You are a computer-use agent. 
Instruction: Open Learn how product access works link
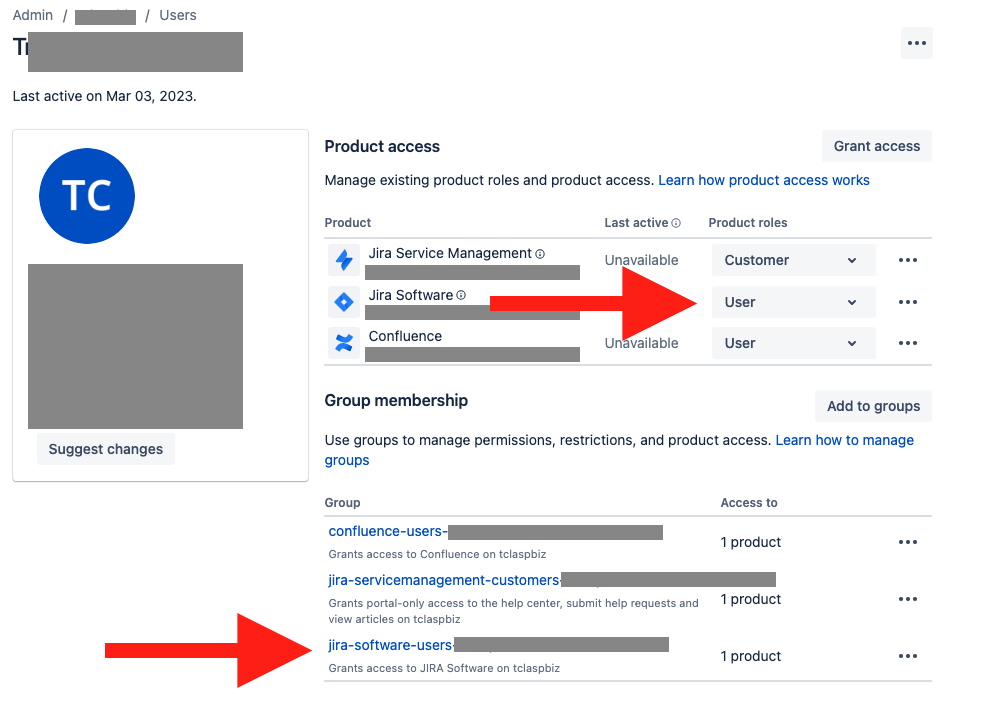click(x=764, y=181)
